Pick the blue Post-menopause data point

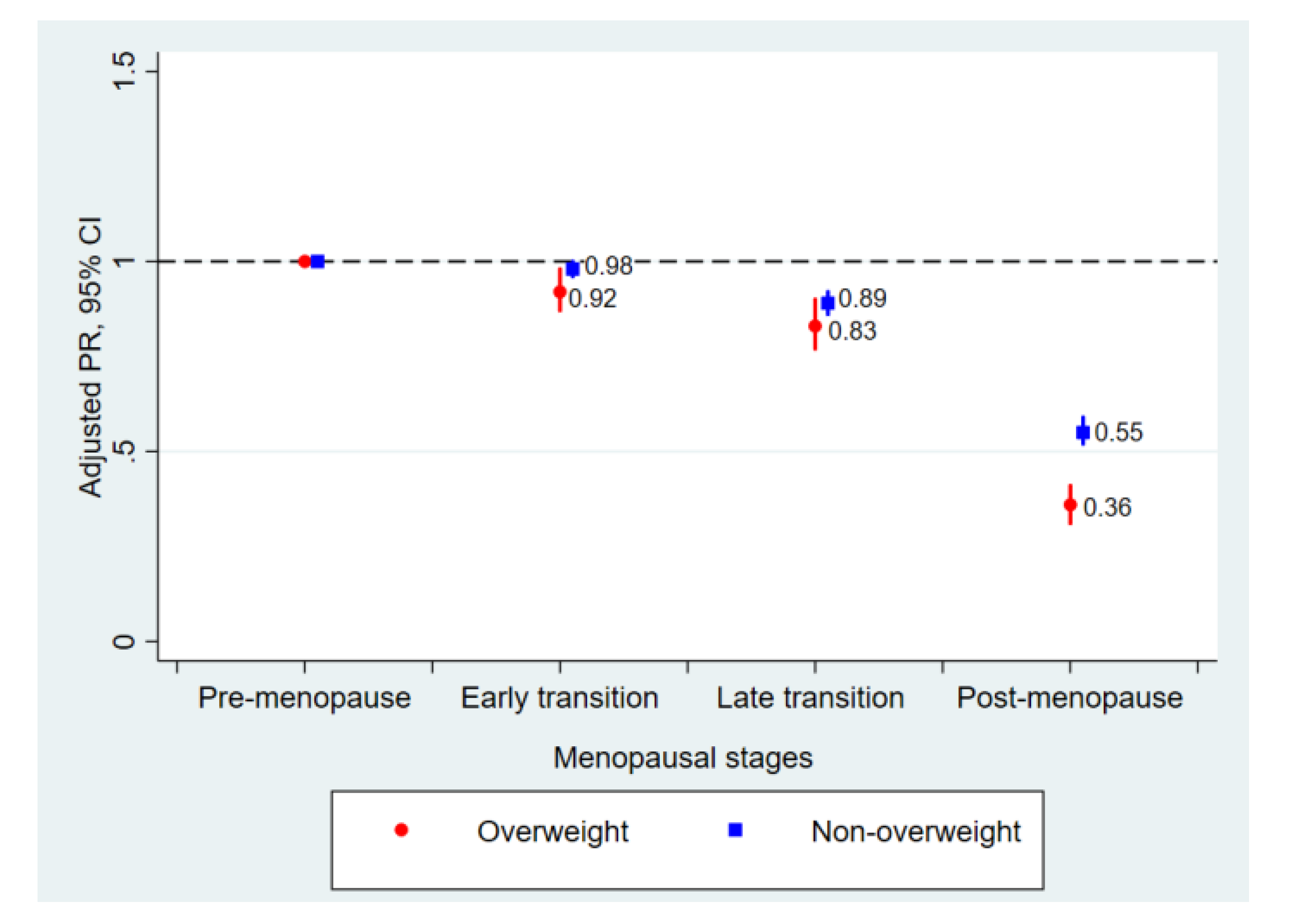[1083, 432]
